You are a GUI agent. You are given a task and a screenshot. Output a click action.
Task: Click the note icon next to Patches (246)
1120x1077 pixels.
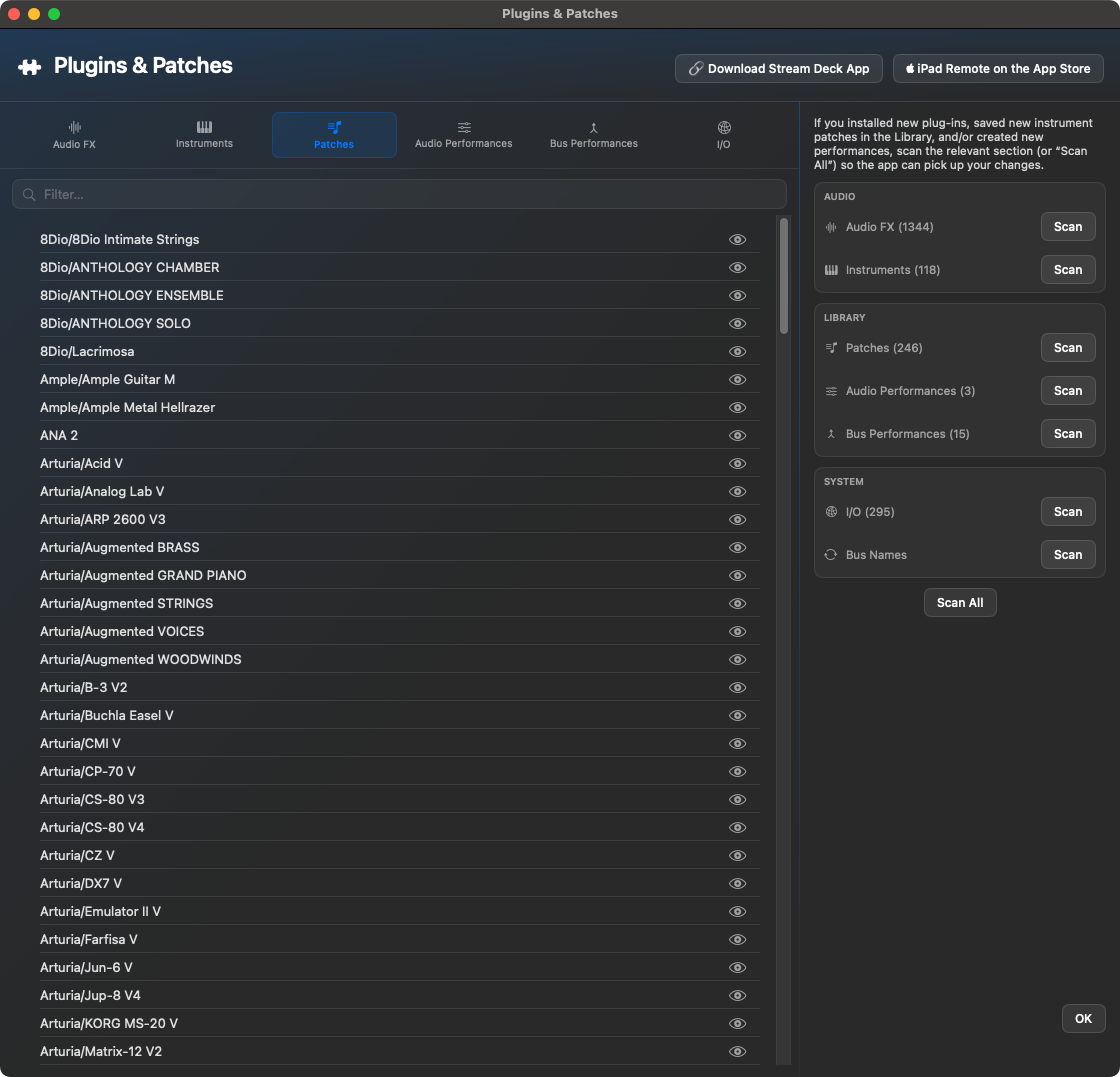click(831, 348)
